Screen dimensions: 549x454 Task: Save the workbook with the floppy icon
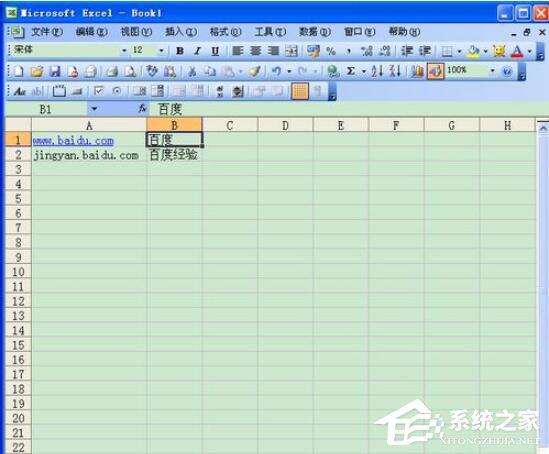pos(55,71)
